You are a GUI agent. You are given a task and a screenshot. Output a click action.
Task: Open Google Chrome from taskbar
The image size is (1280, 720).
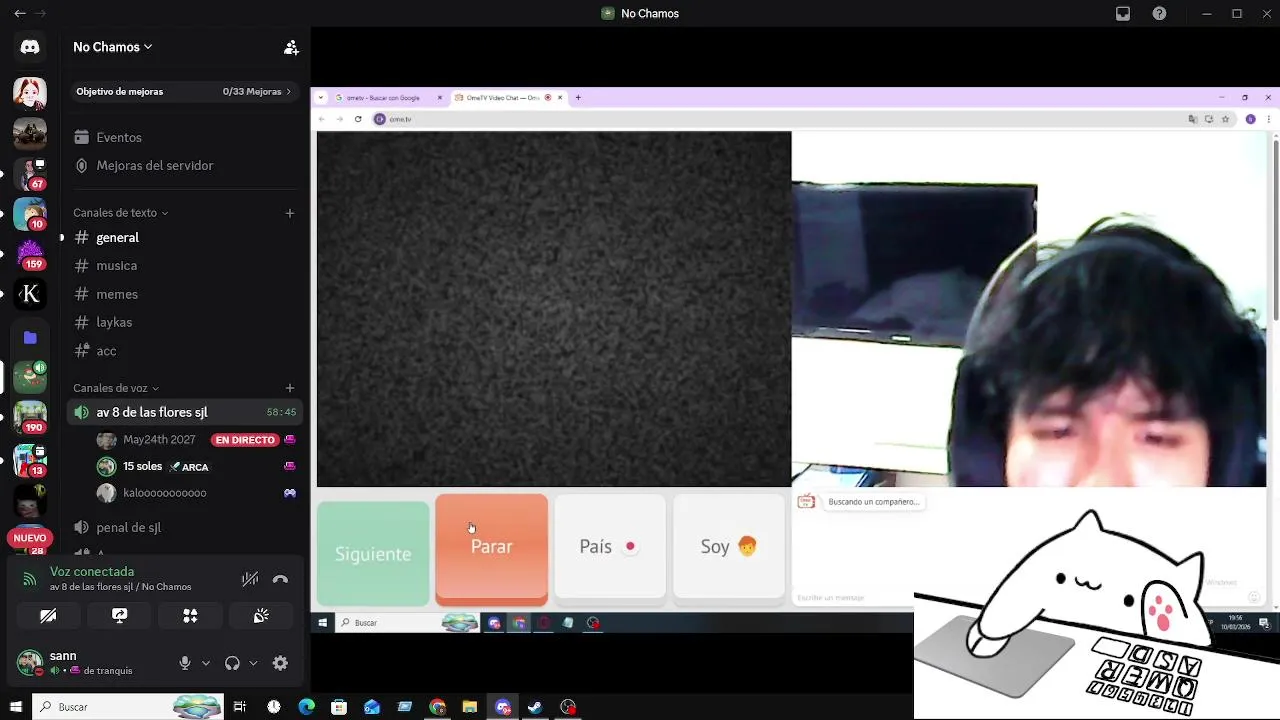click(x=437, y=707)
